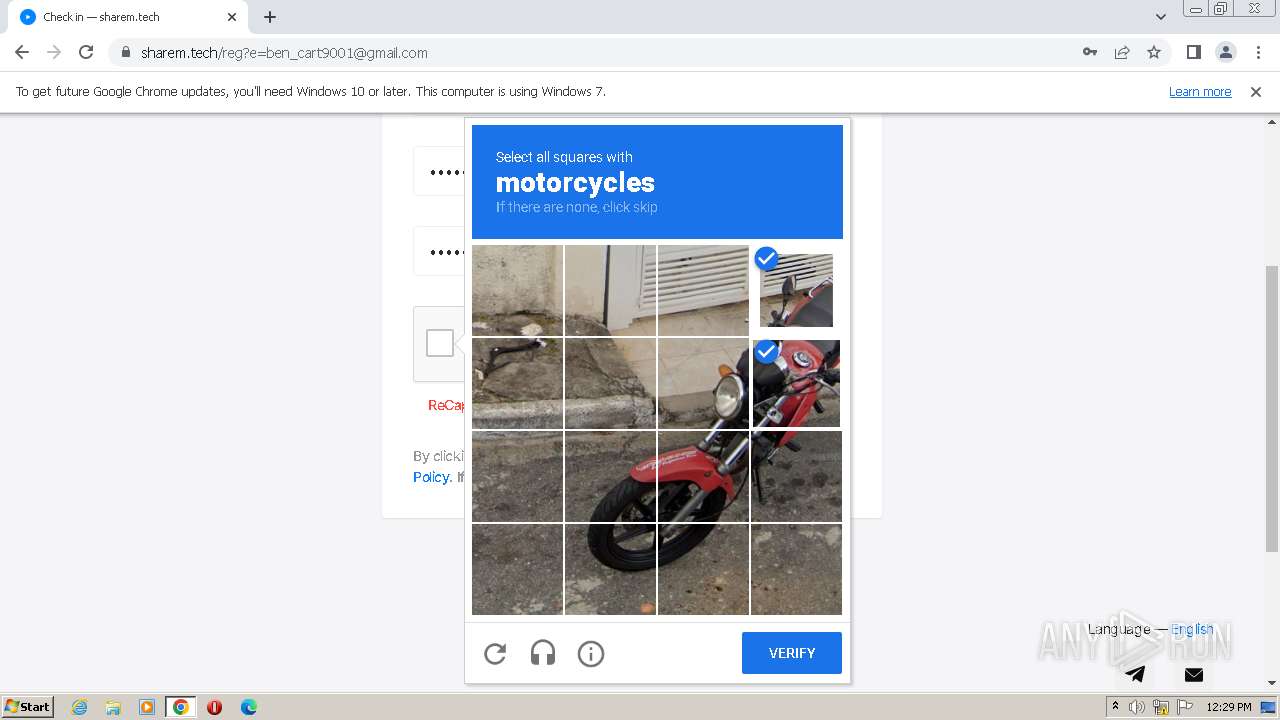The image size is (1280, 720).
Task: Select the tile with the white door edge
Action: click(610, 291)
